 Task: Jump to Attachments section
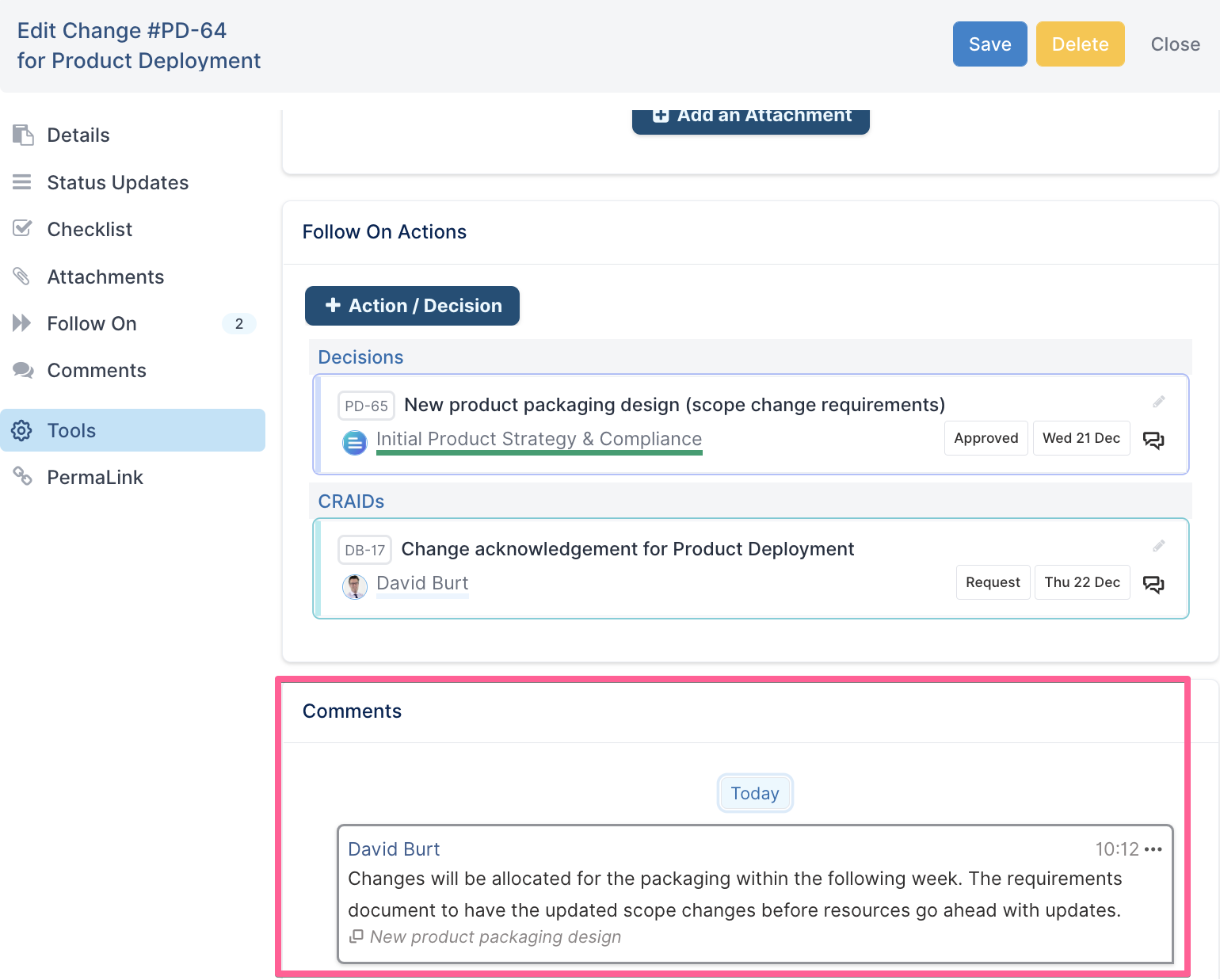pos(105,277)
